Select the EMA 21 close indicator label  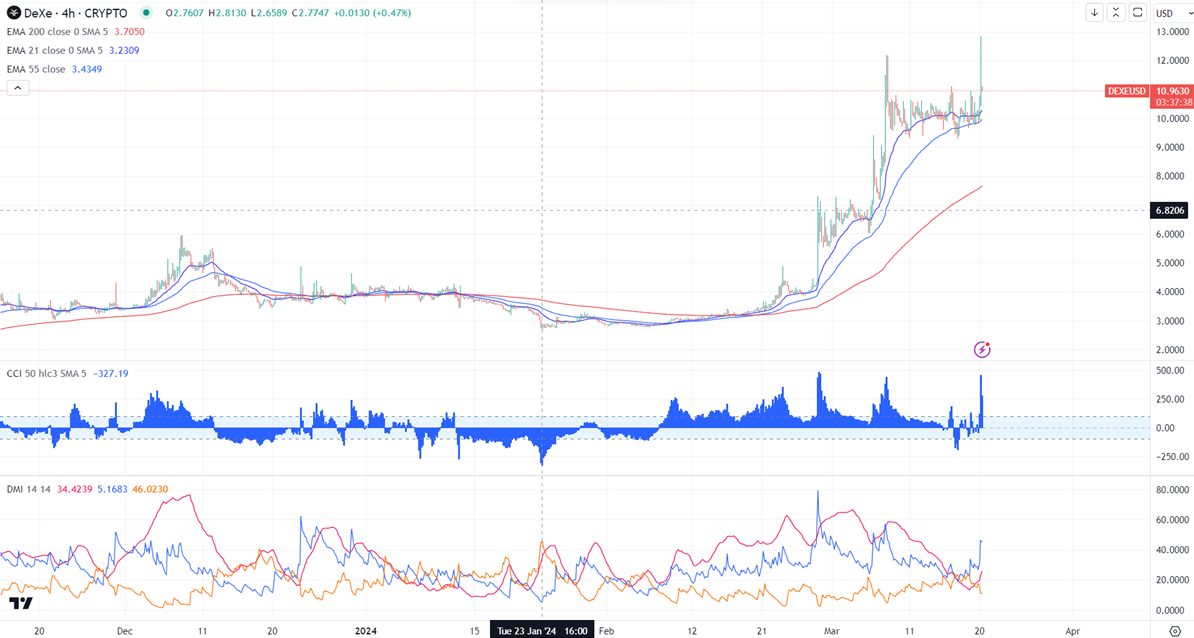coord(55,50)
